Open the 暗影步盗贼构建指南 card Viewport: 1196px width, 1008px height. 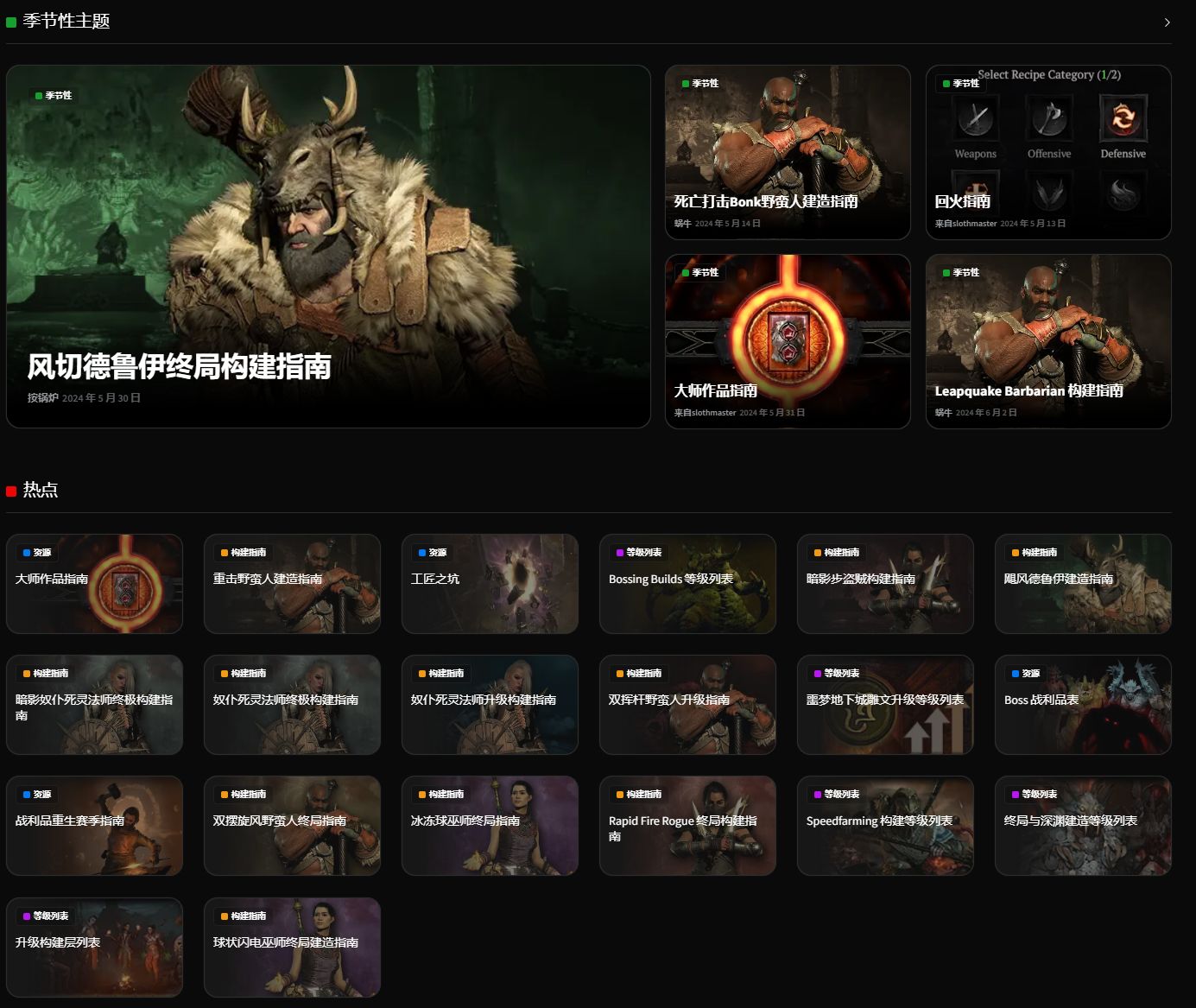click(x=885, y=584)
